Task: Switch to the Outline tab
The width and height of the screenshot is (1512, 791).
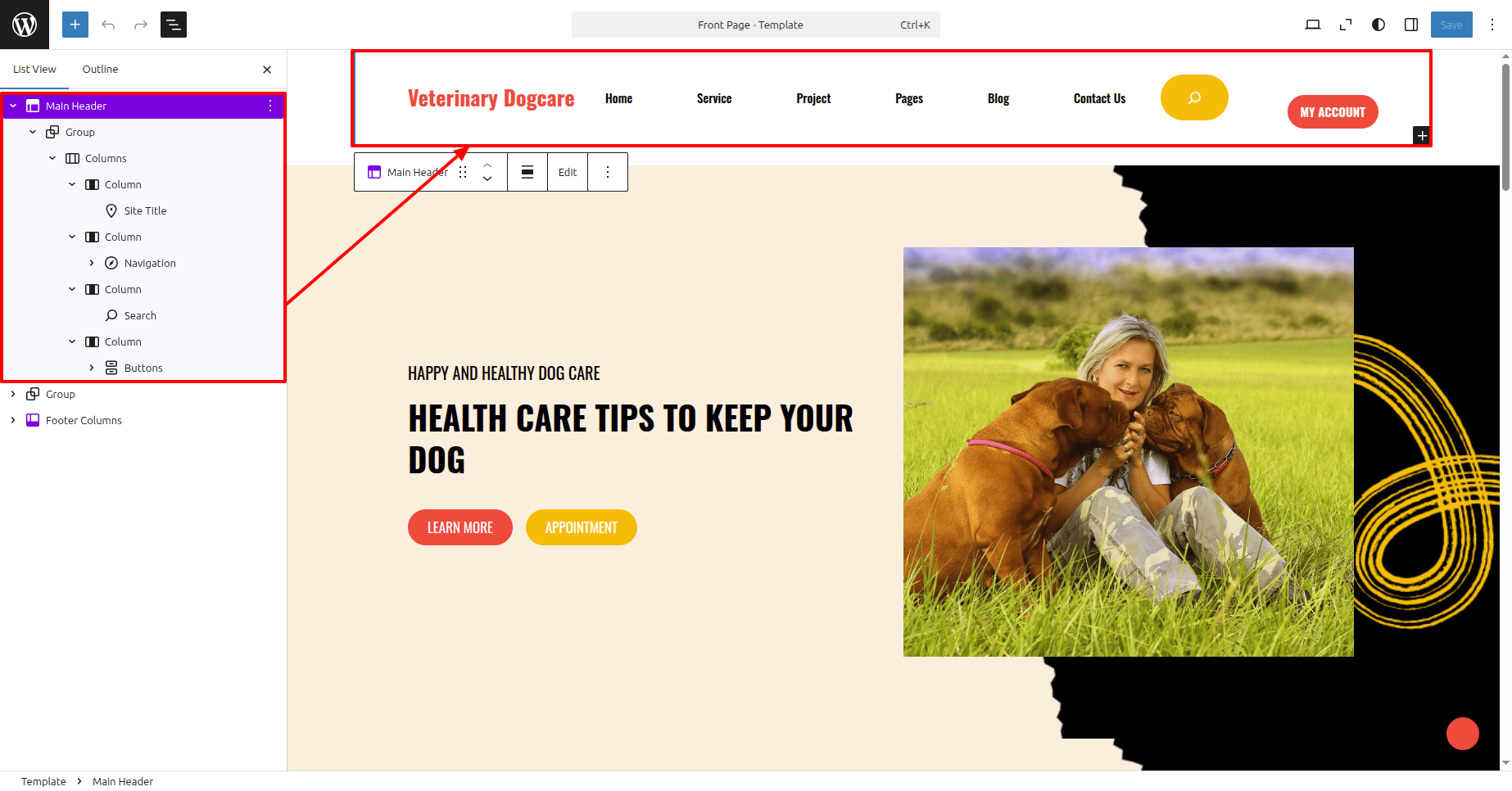Action: (x=100, y=70)
